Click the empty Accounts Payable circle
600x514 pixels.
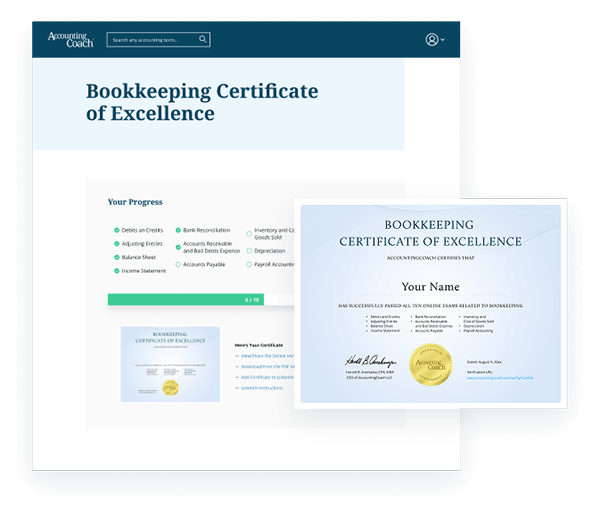(178, 264)
